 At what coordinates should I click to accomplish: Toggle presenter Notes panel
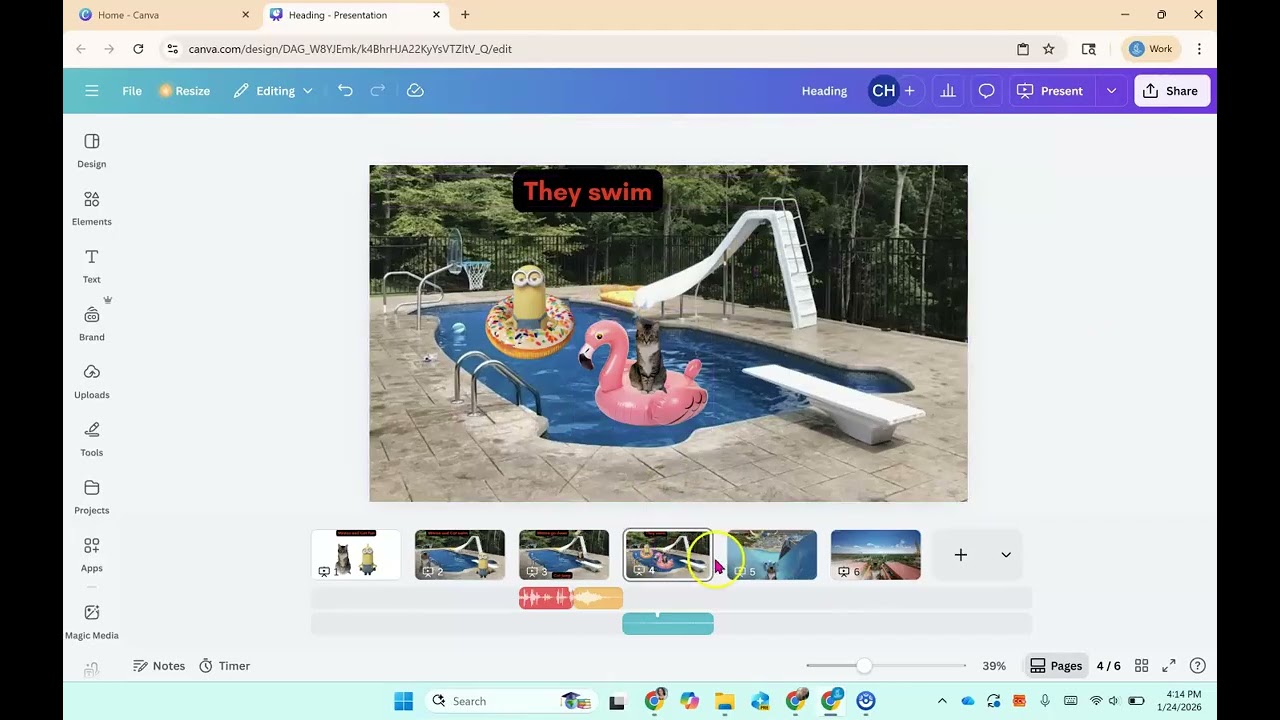pyautogui.click(x=159, y=666)
